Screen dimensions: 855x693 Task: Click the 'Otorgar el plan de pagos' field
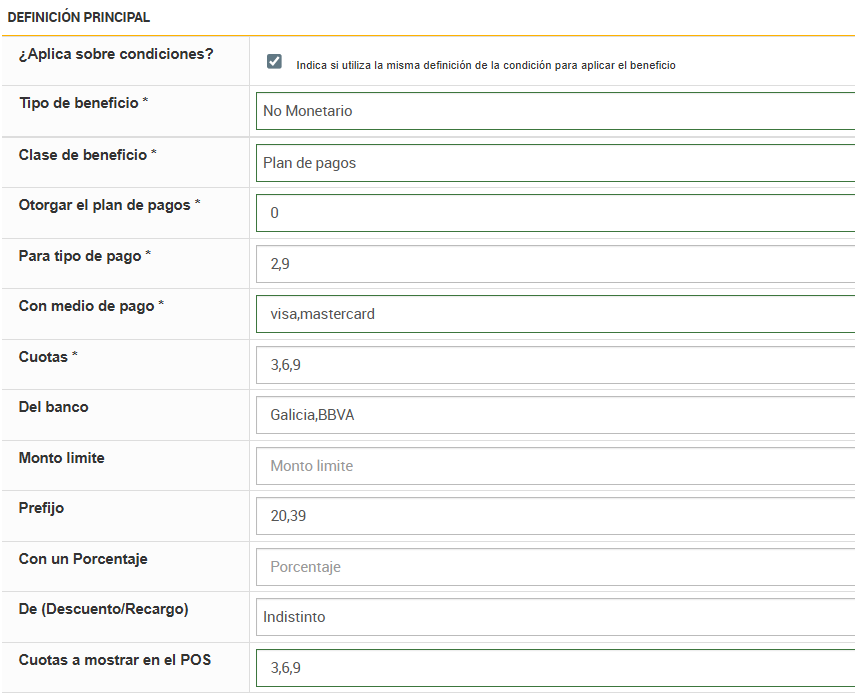pos(555,213)
